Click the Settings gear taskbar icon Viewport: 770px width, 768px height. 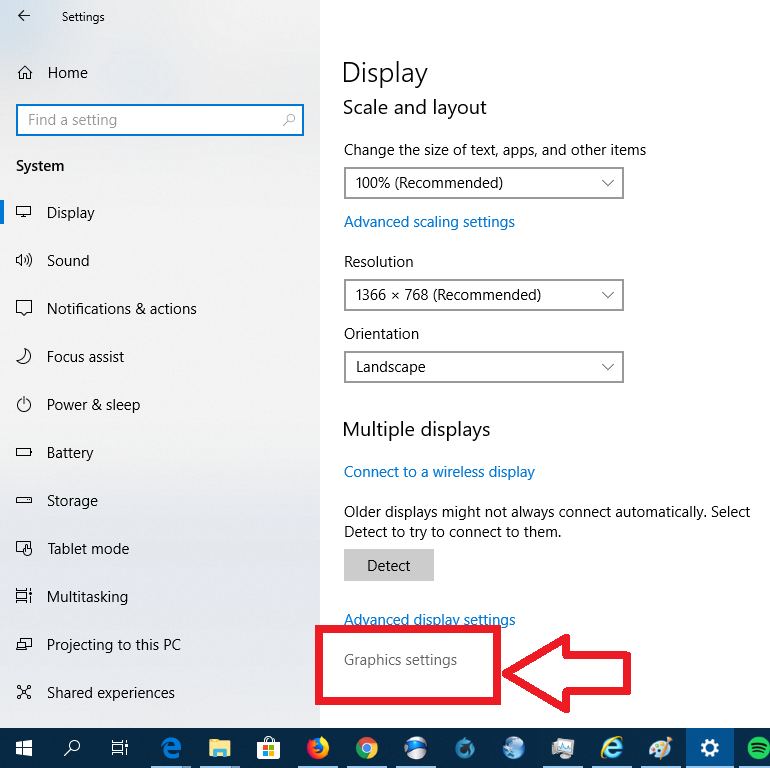710,748
